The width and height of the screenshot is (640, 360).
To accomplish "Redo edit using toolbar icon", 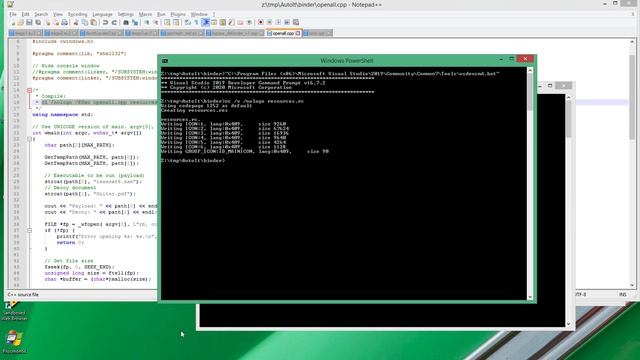I will (114, 22).
